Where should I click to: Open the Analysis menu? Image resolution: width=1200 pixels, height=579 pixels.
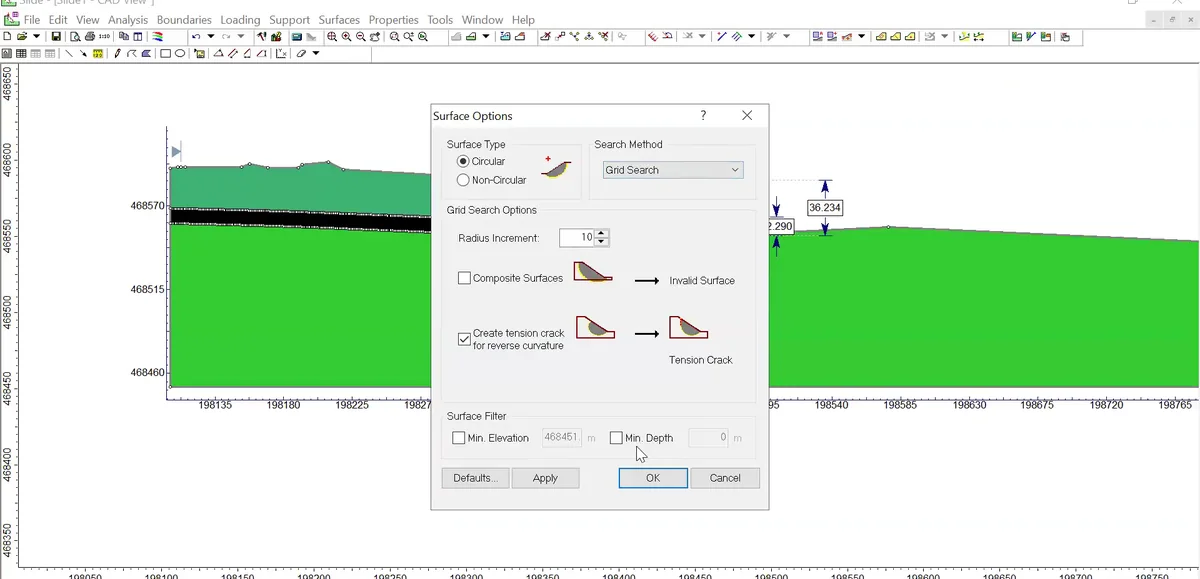coord(128,20)
